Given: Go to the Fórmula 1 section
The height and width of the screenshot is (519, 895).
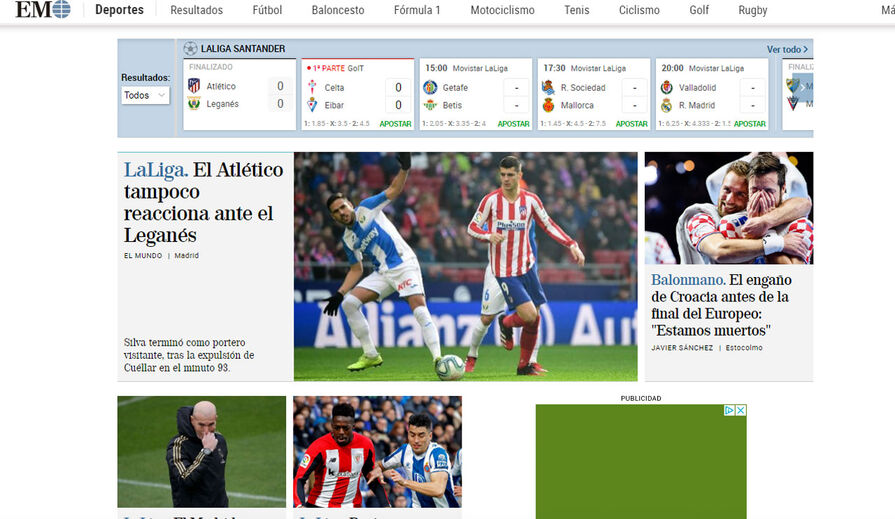Looking at the screenshot, I should 417,10.
